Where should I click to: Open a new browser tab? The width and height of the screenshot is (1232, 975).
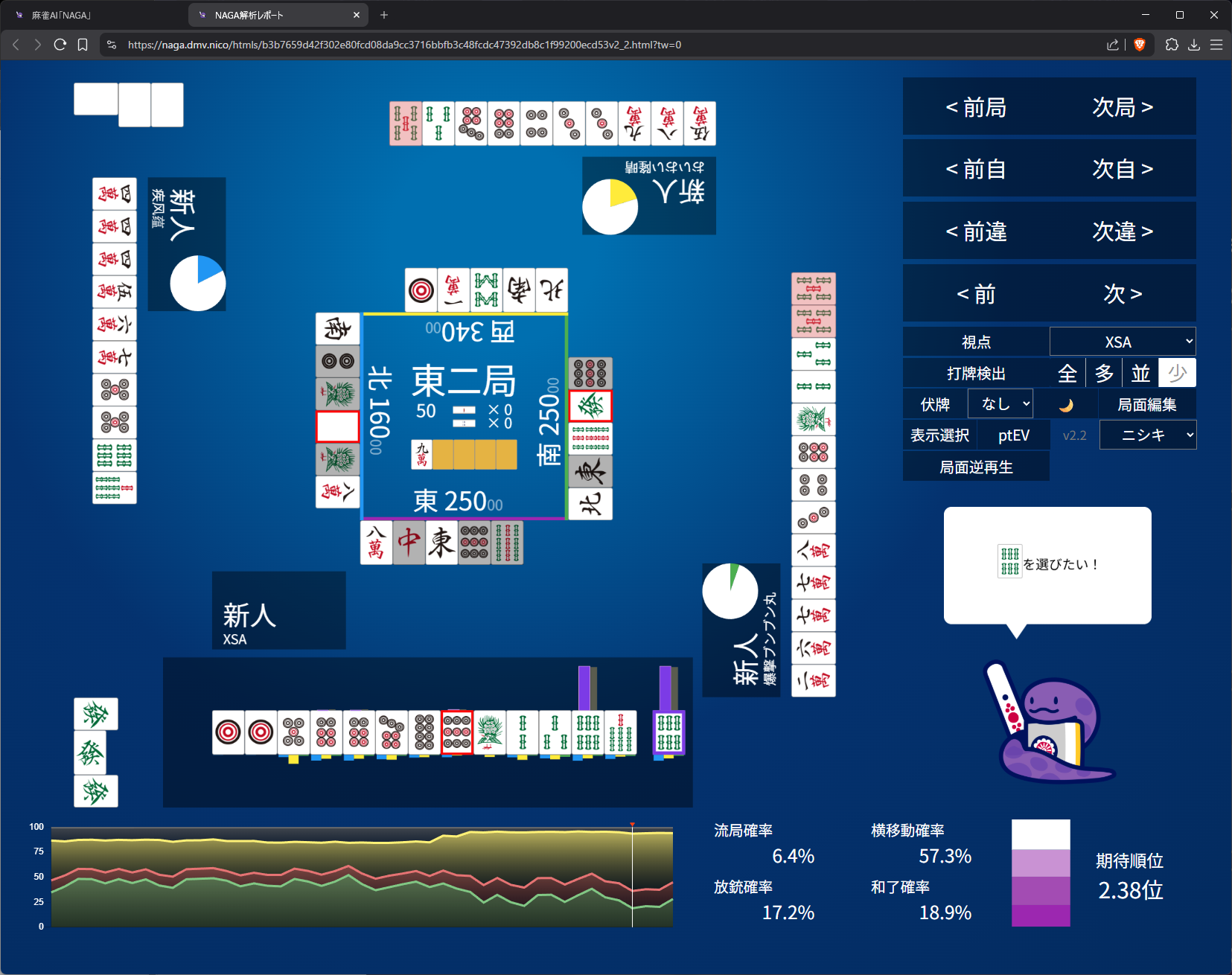click(384, 15)
